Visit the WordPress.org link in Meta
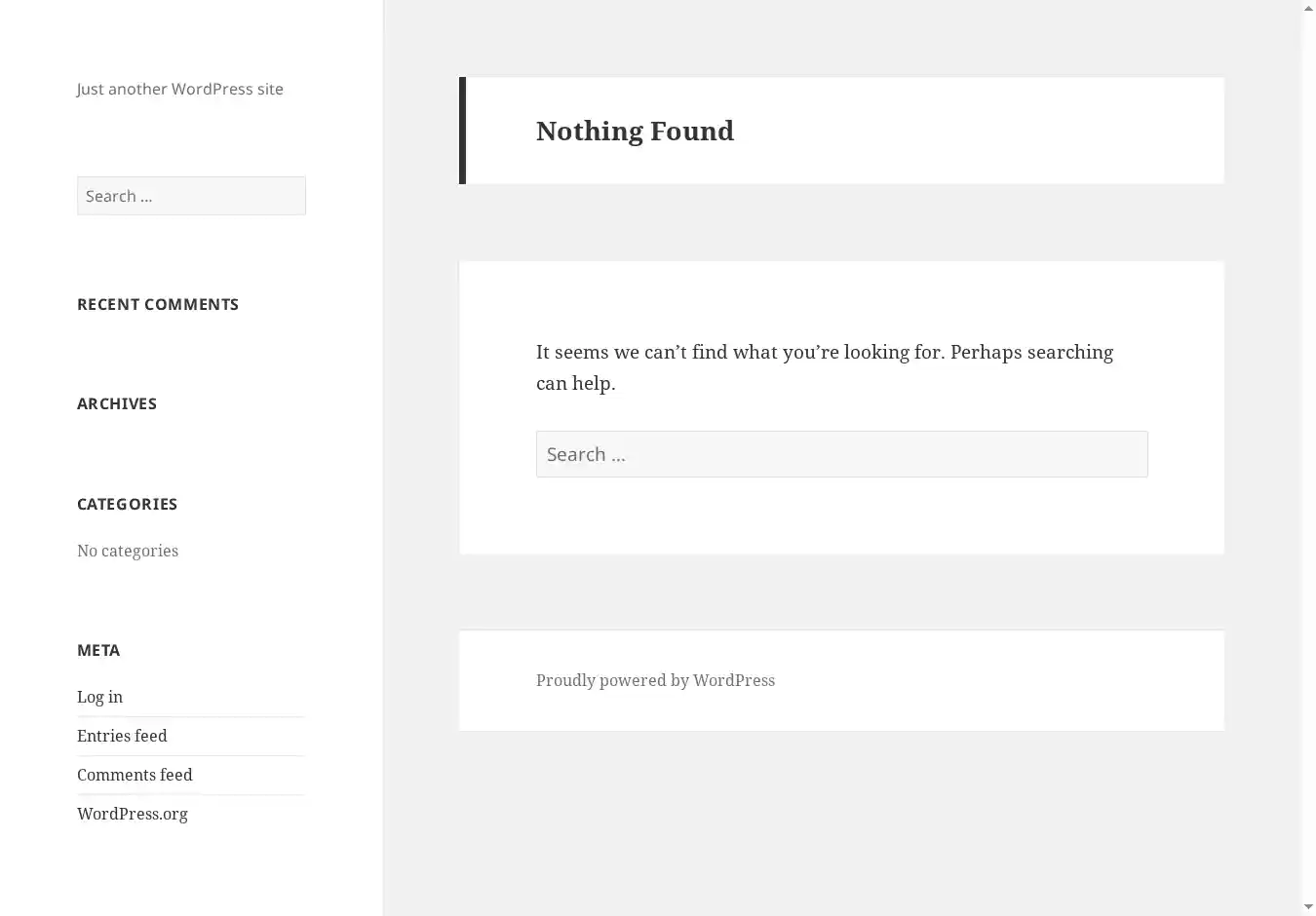Image resolution: width=1316 pixels, height=916 pixels. 133,814
